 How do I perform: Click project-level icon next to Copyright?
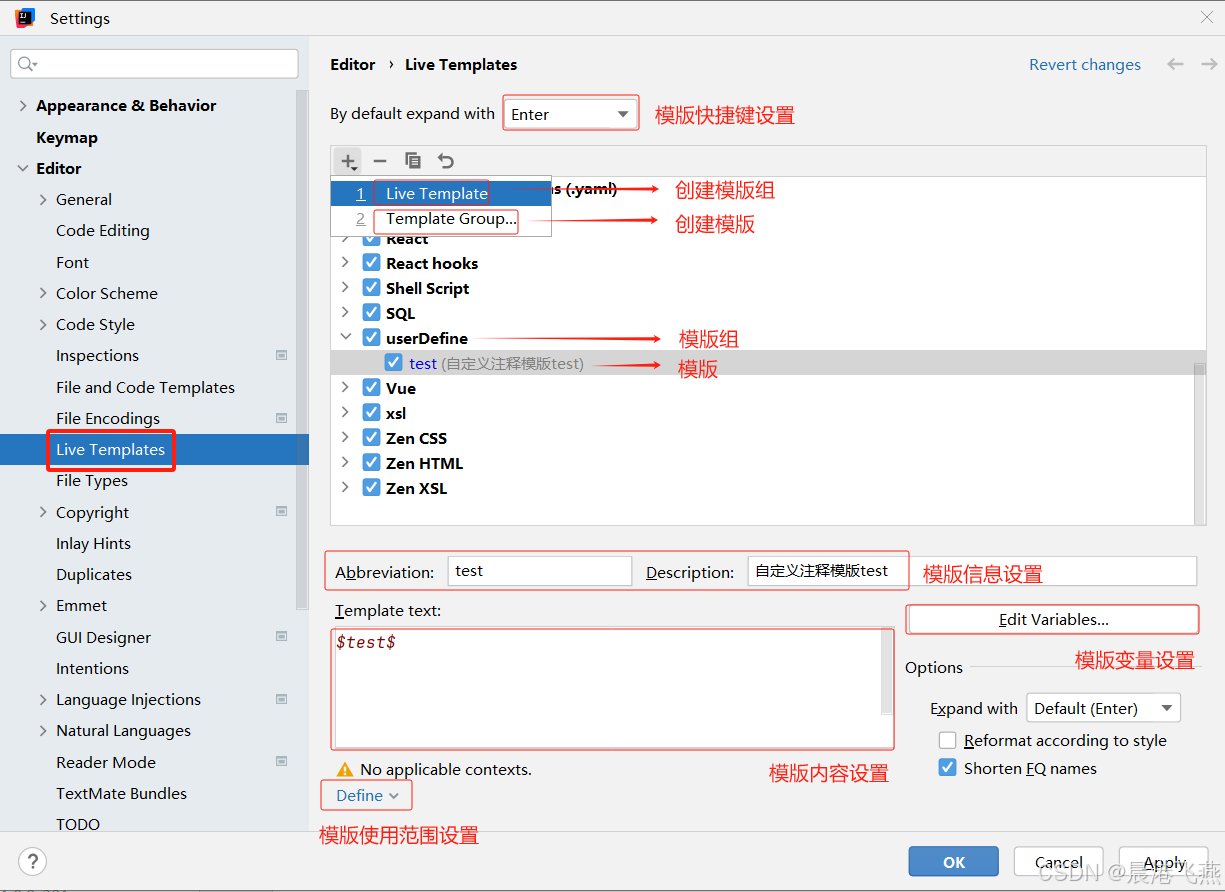coord(281,511)
